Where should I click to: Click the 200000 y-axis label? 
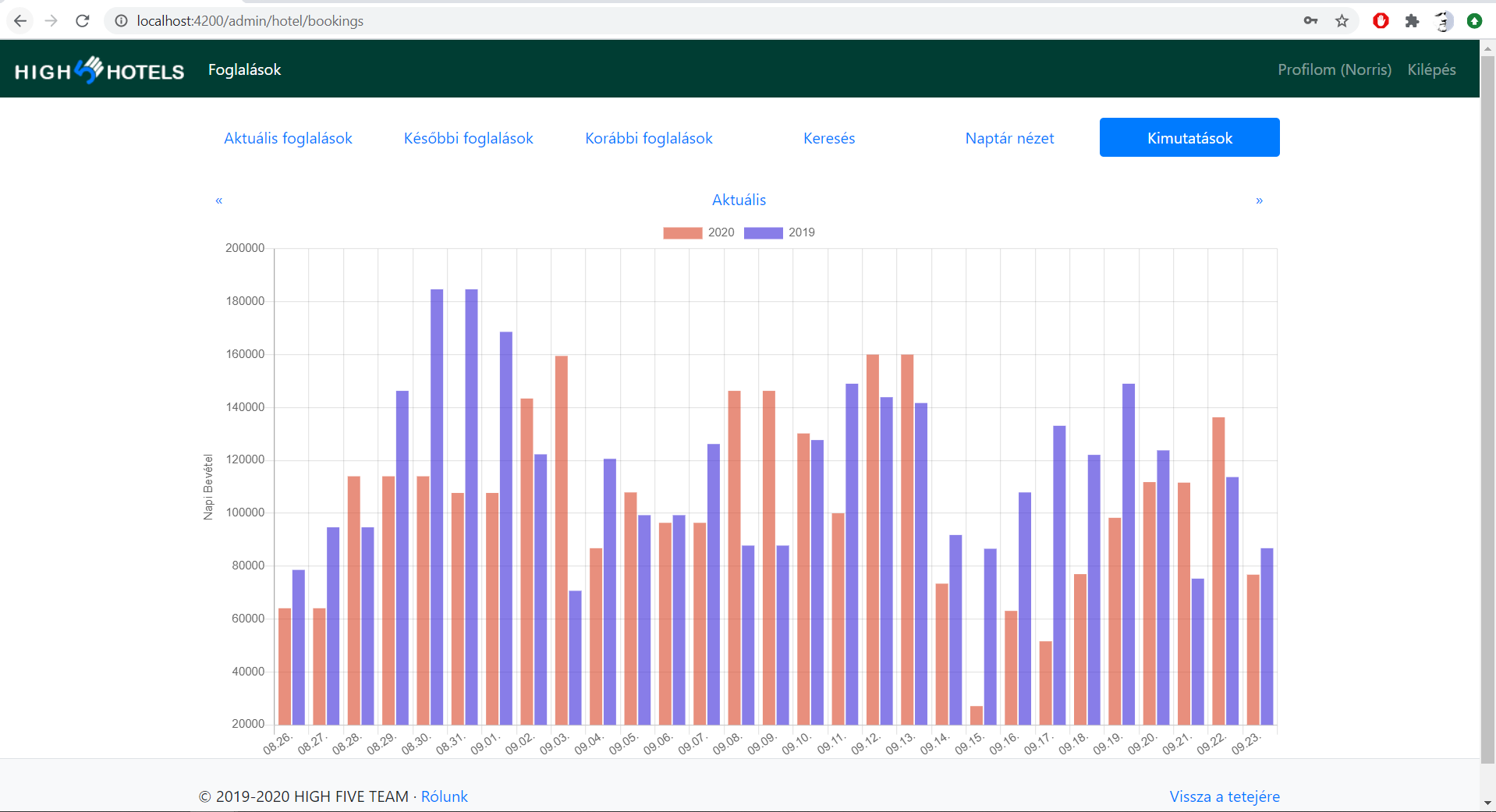(x=245, y=248)
